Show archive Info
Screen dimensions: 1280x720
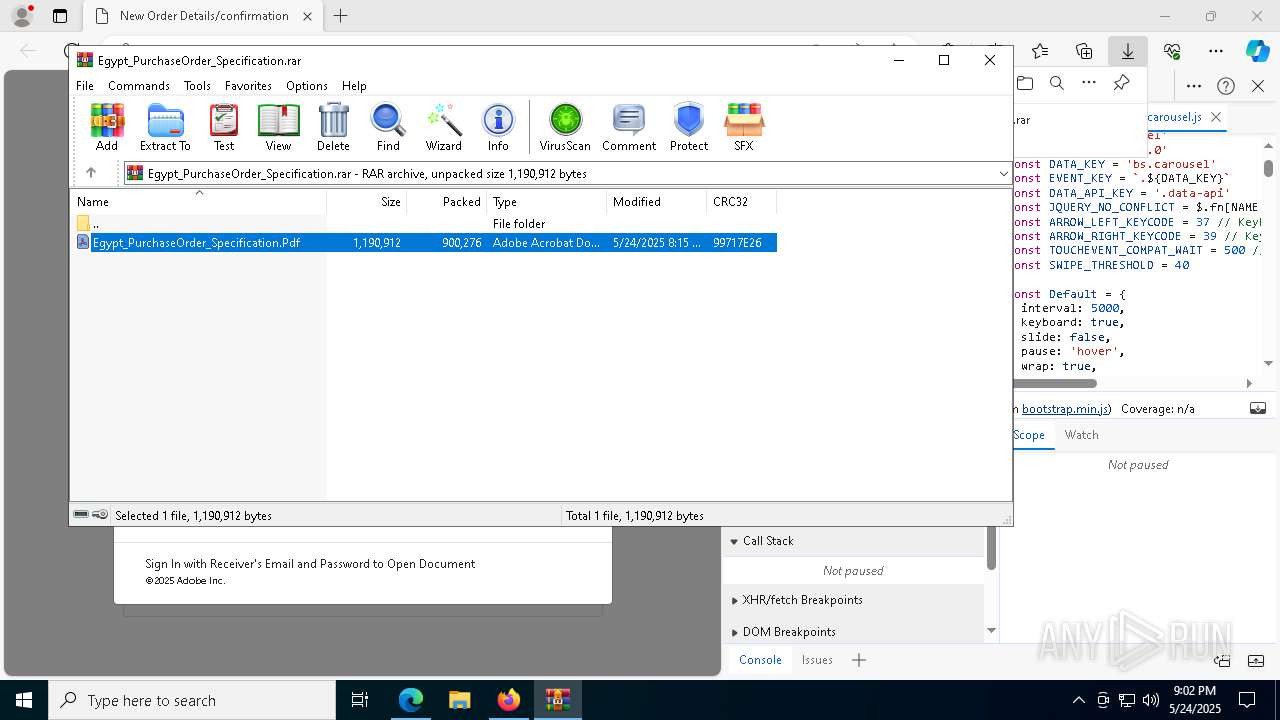[498, 127]
